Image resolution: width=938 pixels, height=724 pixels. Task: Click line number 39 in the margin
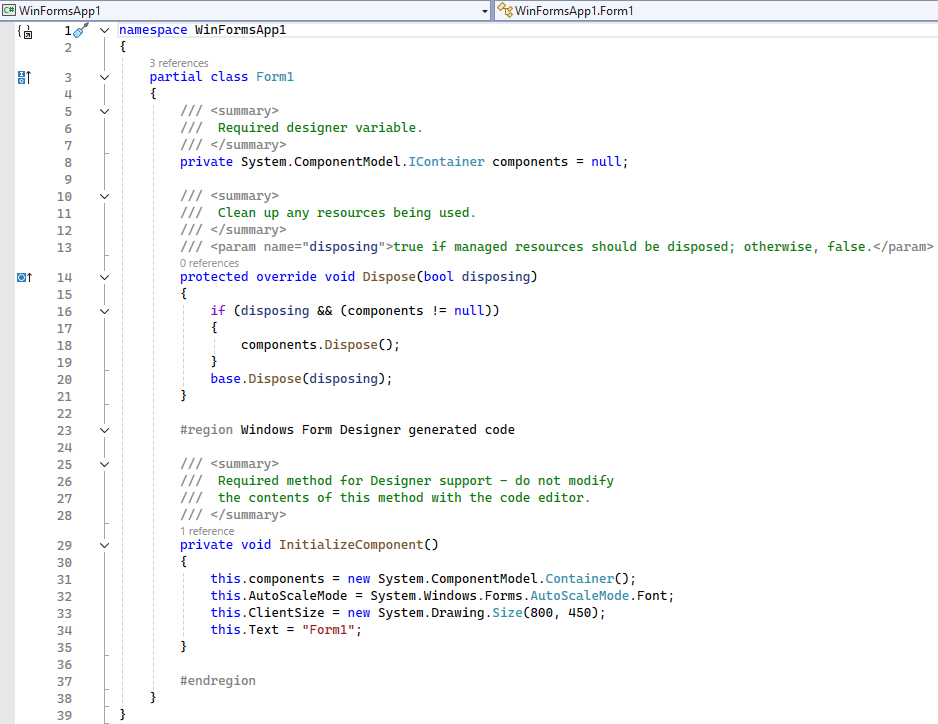[64, 715]
